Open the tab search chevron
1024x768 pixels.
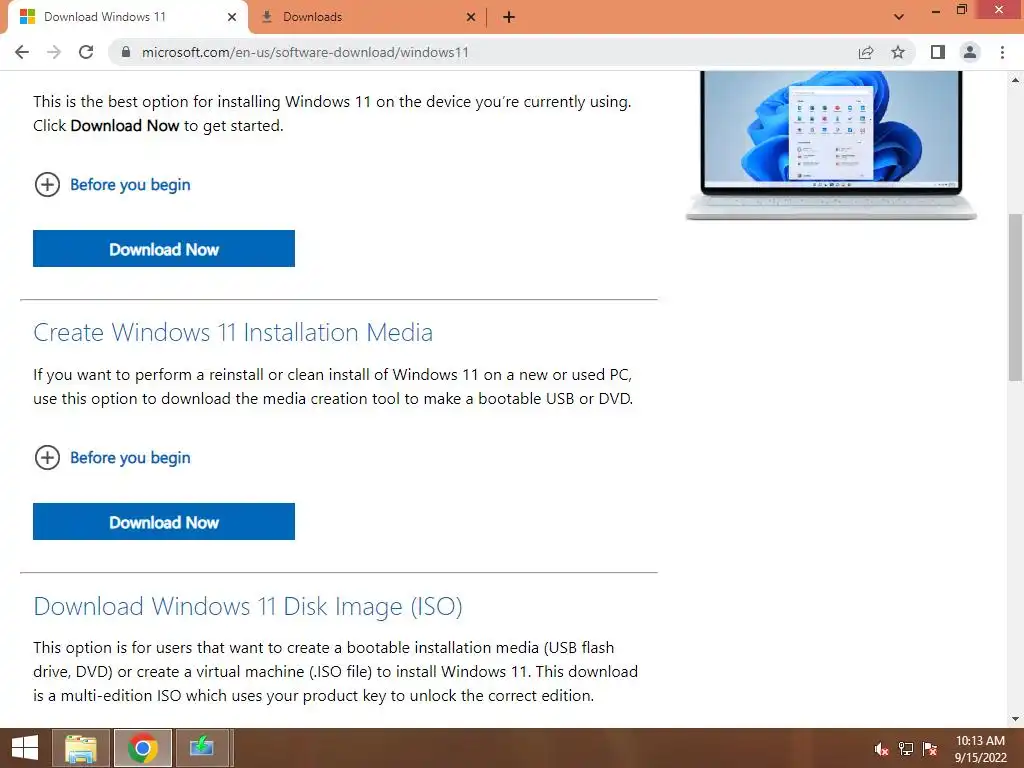[899, 17]
